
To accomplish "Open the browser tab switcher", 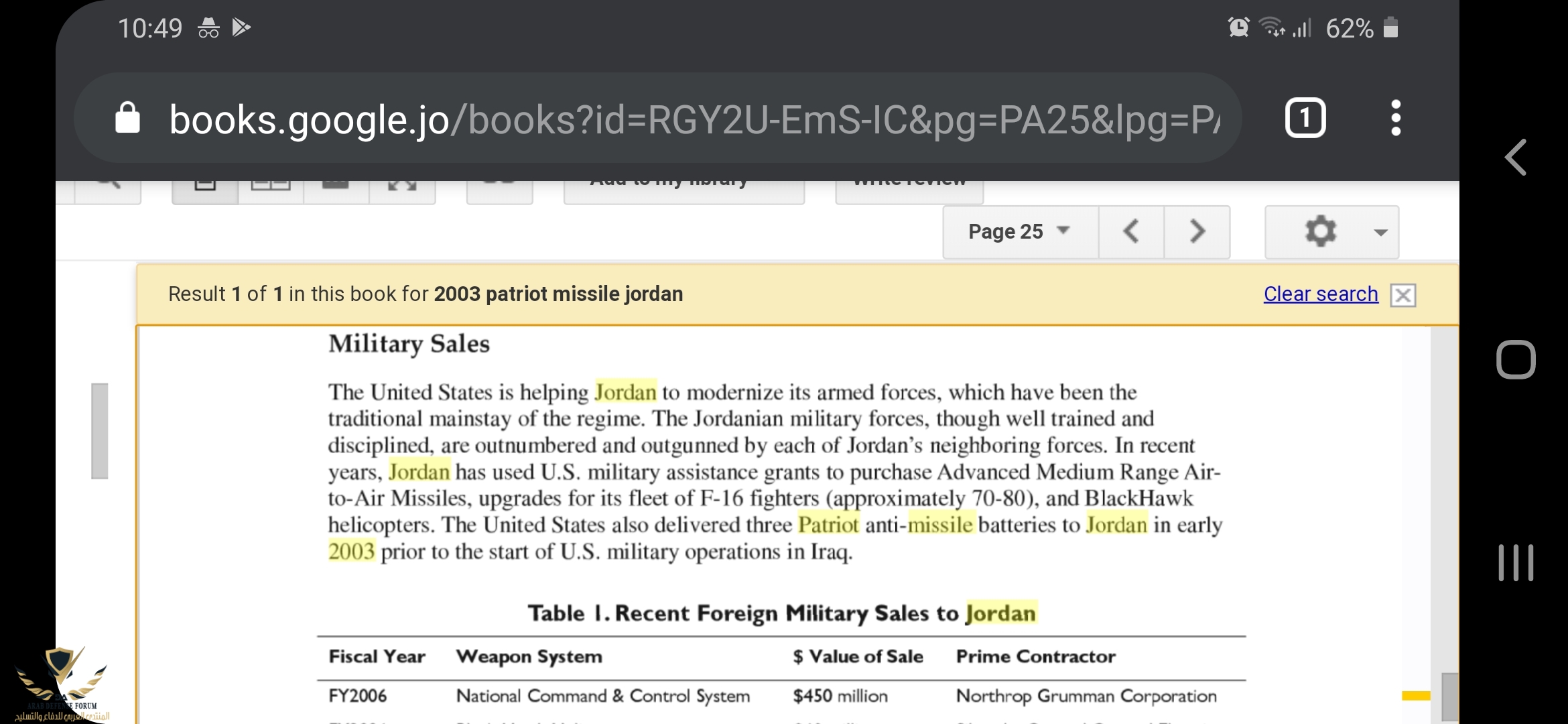I will pyautogui.click(x=1305, y=119).
